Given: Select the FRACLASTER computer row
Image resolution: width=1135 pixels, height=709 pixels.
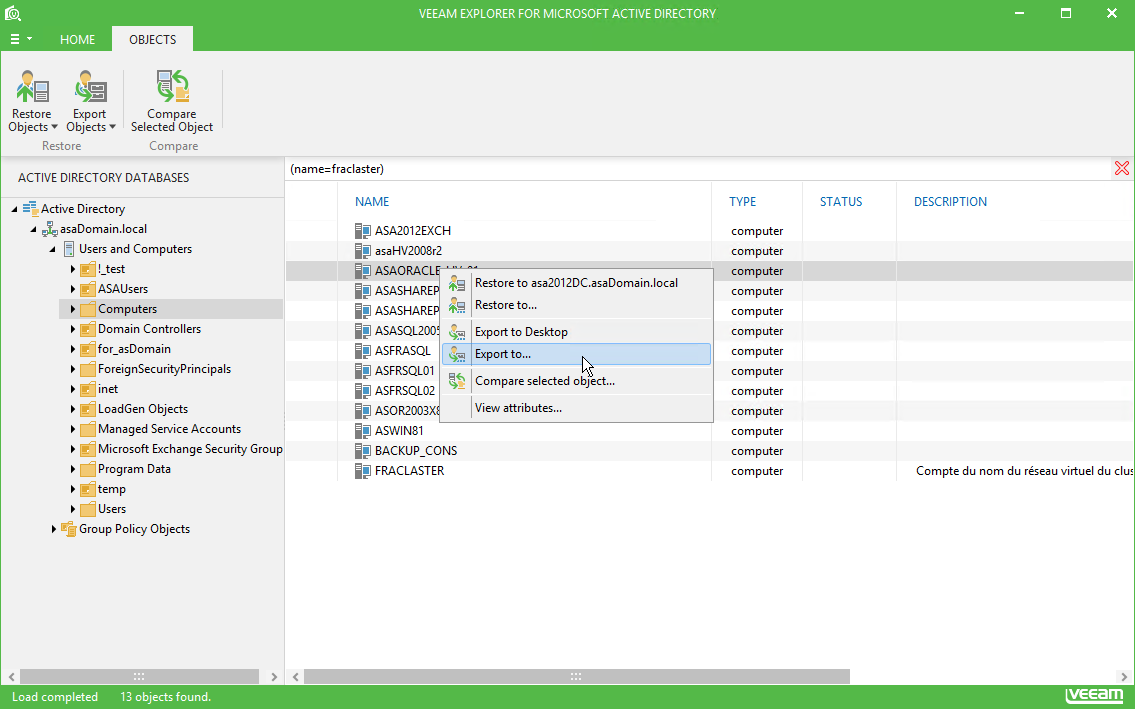Looking at the screenshot, I should pyautogui.click(x=709, y=471).
